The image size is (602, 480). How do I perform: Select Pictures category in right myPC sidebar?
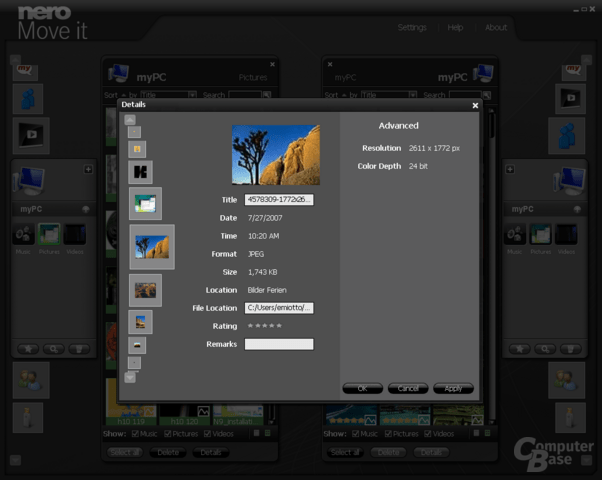(x=541, y=234)
